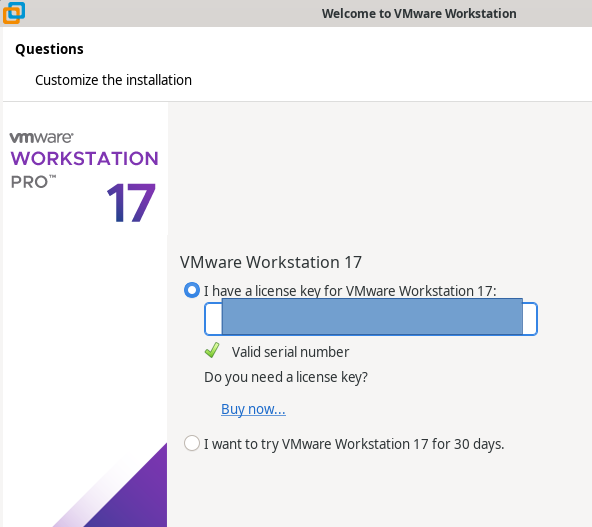The height and width of the screenshot is (527, 592).
Task: Open the 'Buy now...' link
Action: coord(253,409)
